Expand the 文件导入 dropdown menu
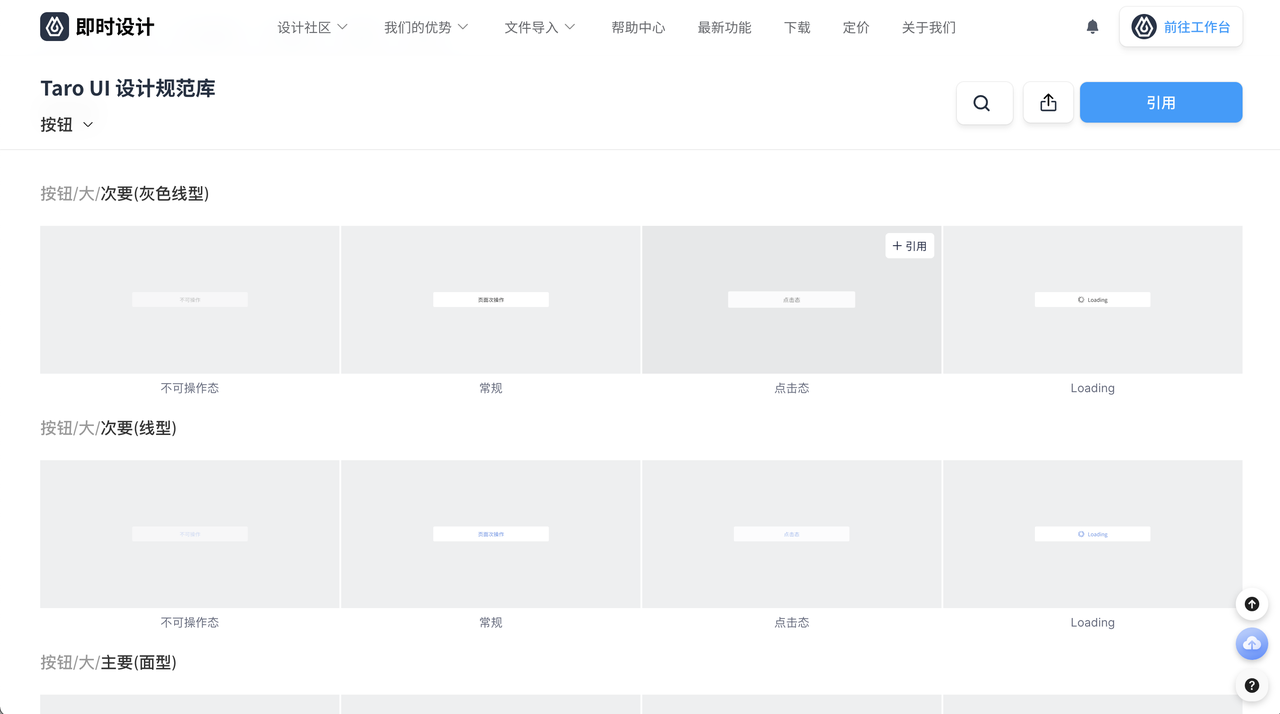Screen dimensions: 1280x714 pyautogui.click(x=539, y=27)
